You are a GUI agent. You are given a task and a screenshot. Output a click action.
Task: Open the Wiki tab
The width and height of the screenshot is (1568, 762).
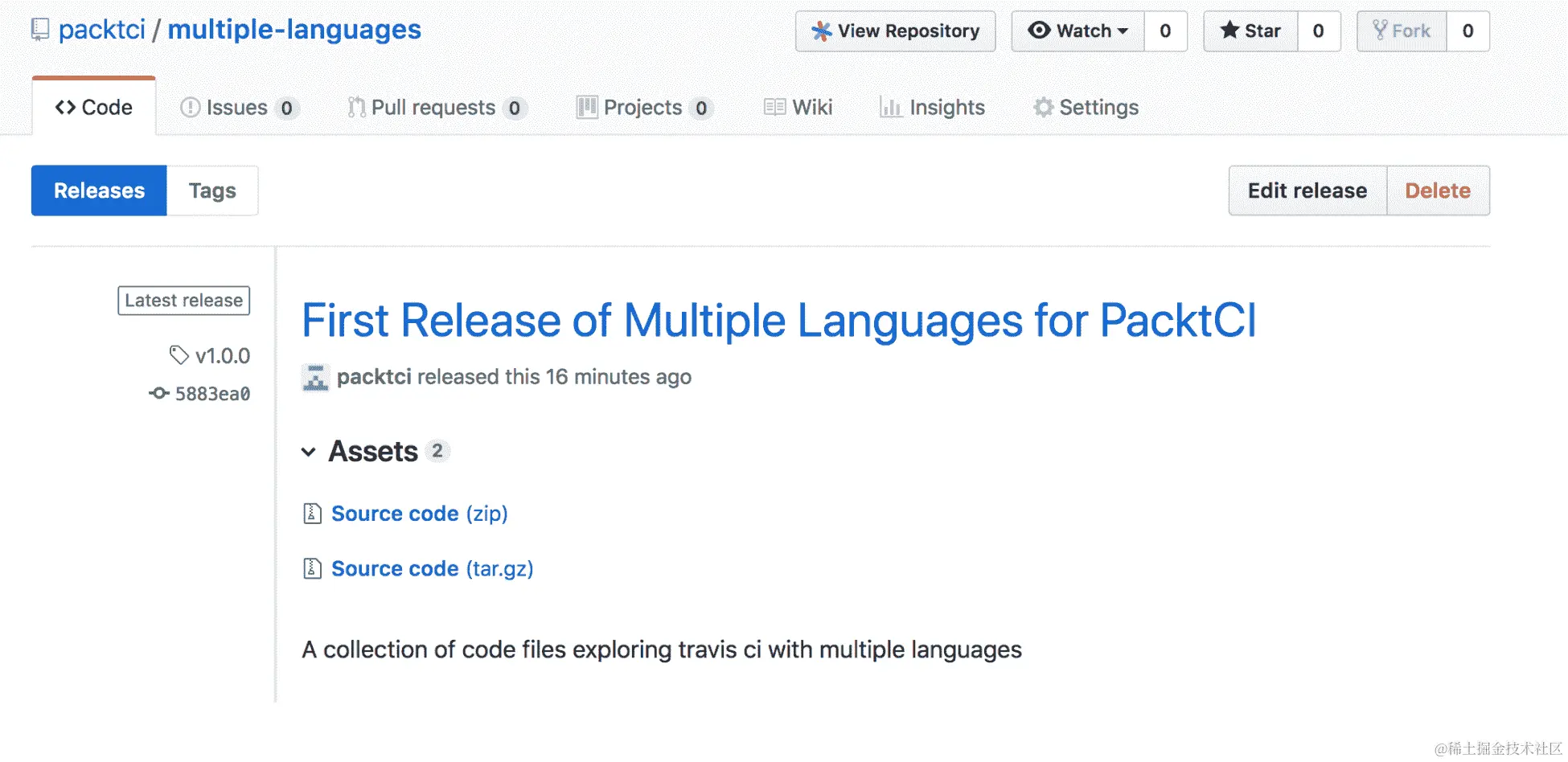point(798,108)
